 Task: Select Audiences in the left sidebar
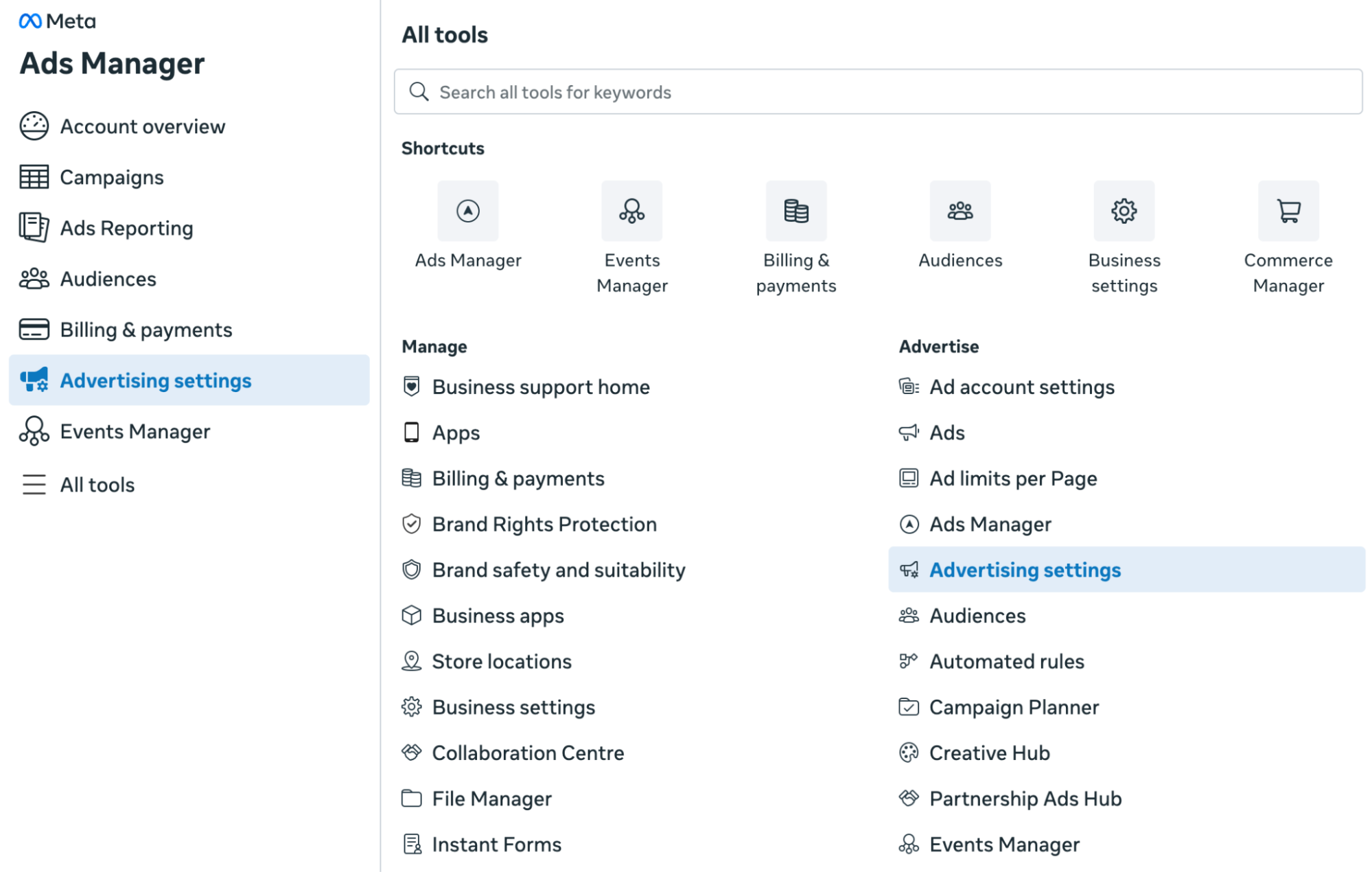108,279
